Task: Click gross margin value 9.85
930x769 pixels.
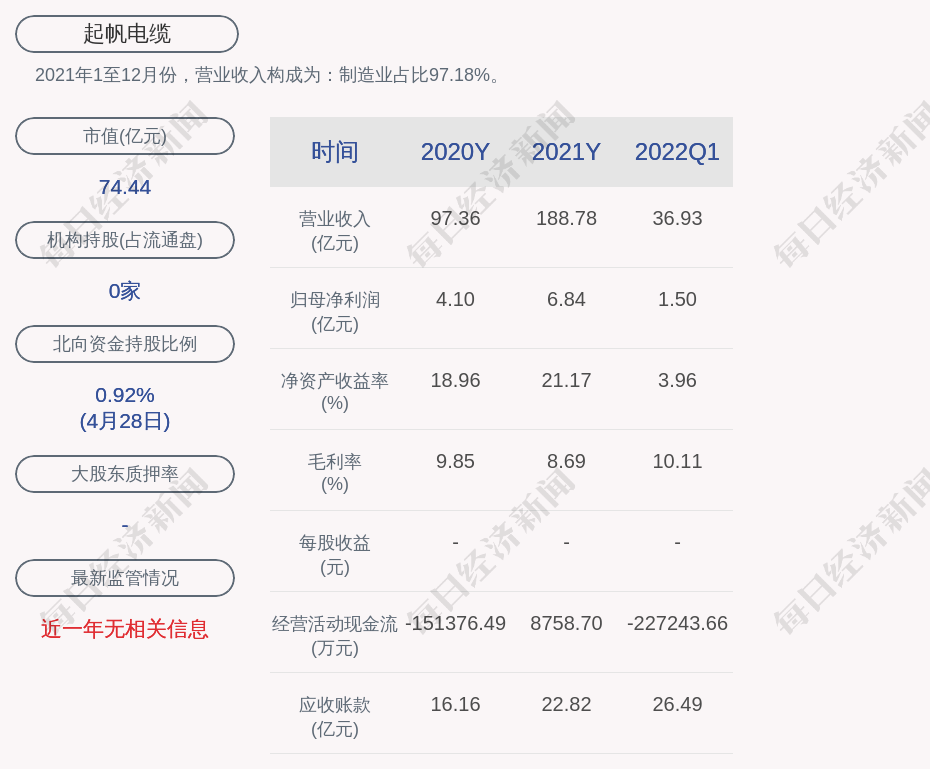Action: pyautogui.click(x=455, y=461)
